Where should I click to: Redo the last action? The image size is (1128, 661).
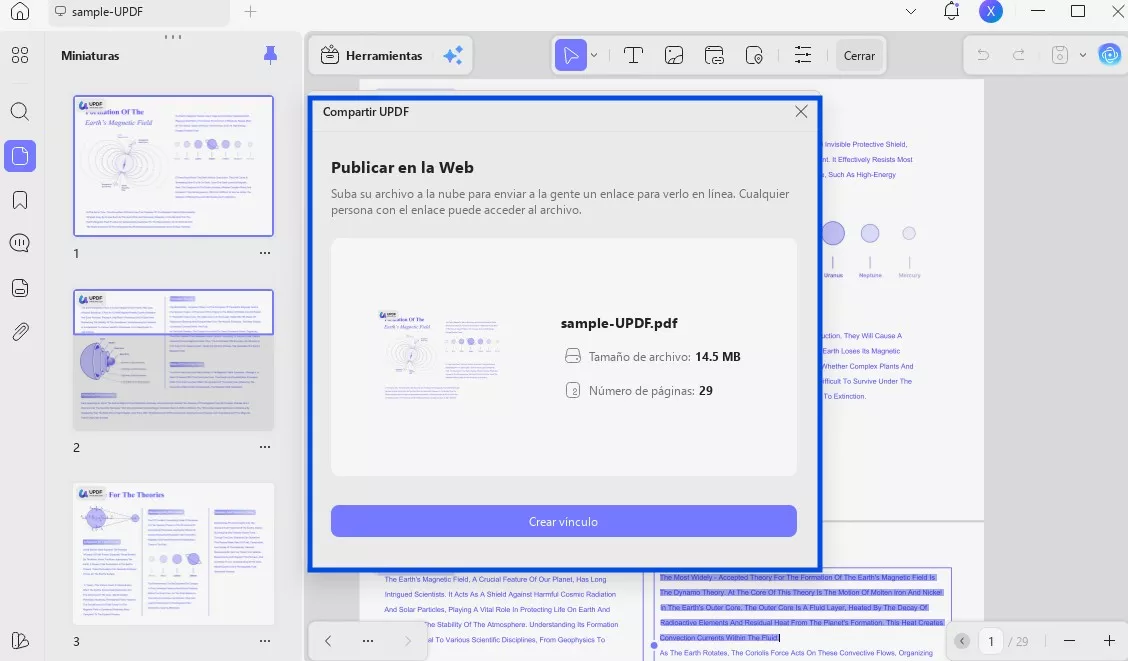pos(1019,55)
